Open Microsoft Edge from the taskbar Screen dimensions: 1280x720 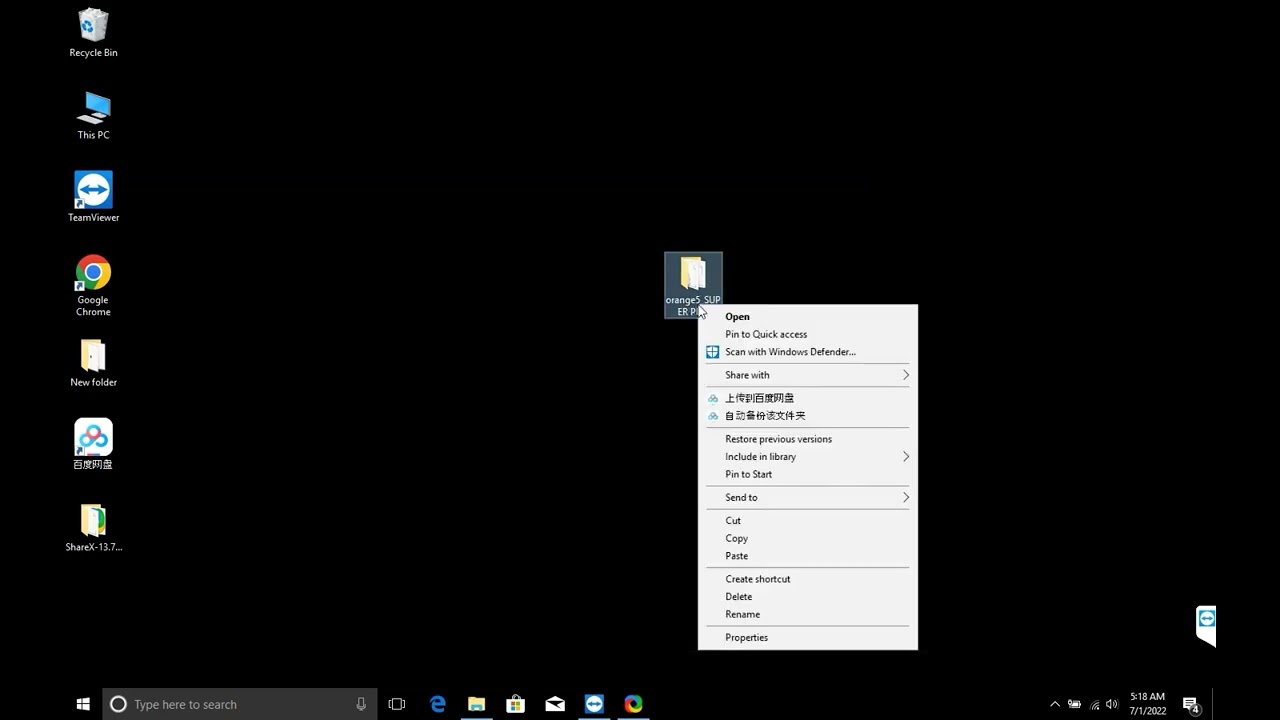tap(437, 704)
